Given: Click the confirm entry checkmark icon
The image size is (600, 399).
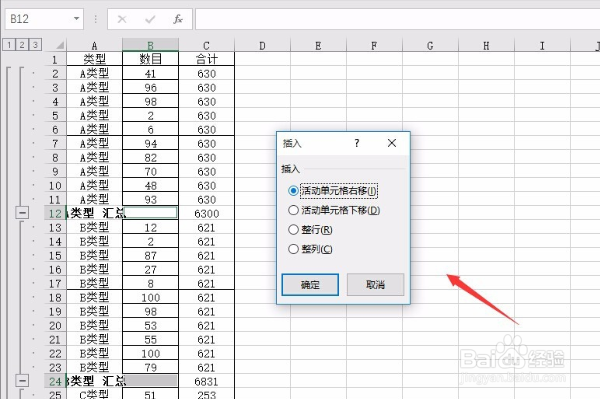Looking at the screenshot, I should 150,19.
